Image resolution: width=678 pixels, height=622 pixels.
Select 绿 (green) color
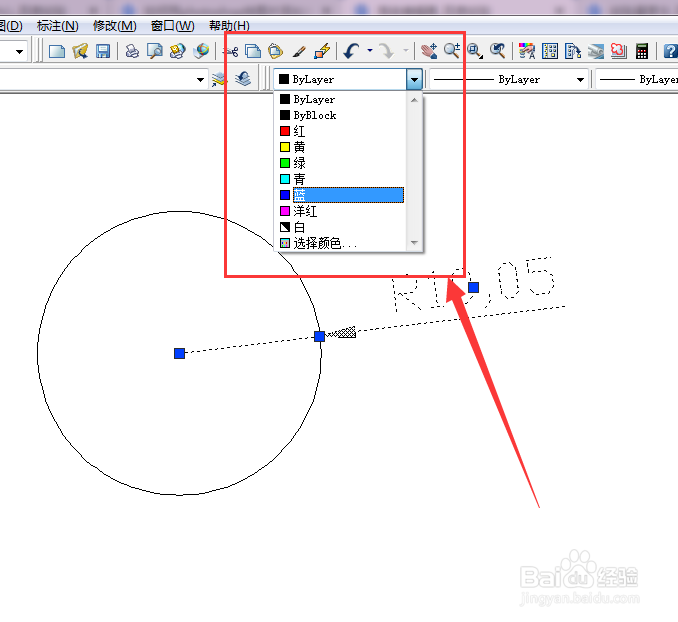tap(342, 163)
